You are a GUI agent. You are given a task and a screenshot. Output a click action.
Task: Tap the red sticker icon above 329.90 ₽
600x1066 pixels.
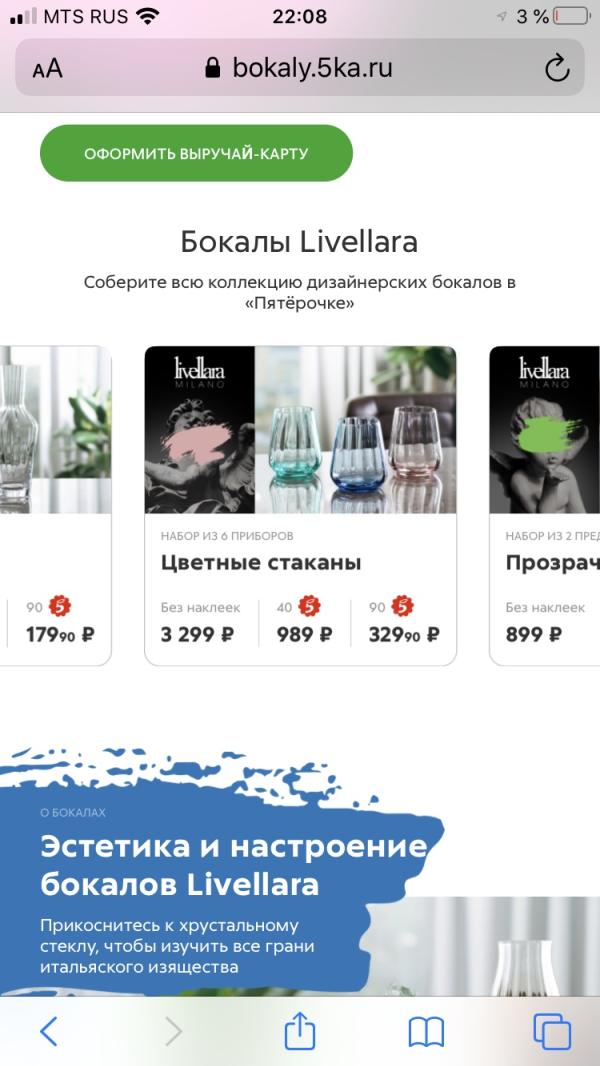point(403,605)
